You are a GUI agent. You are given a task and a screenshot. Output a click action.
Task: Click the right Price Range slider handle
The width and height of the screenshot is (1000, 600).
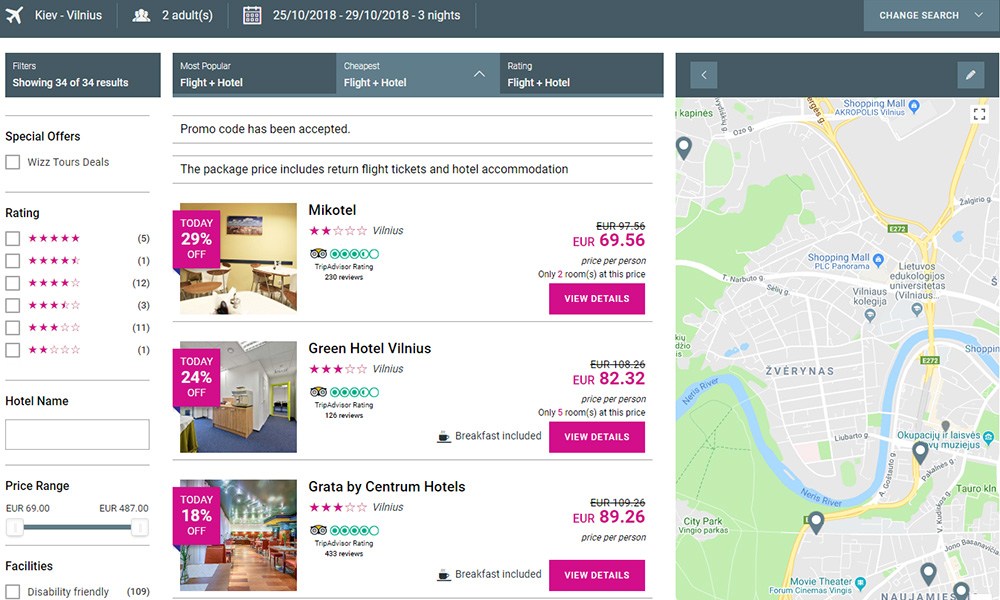click(140, 527)
